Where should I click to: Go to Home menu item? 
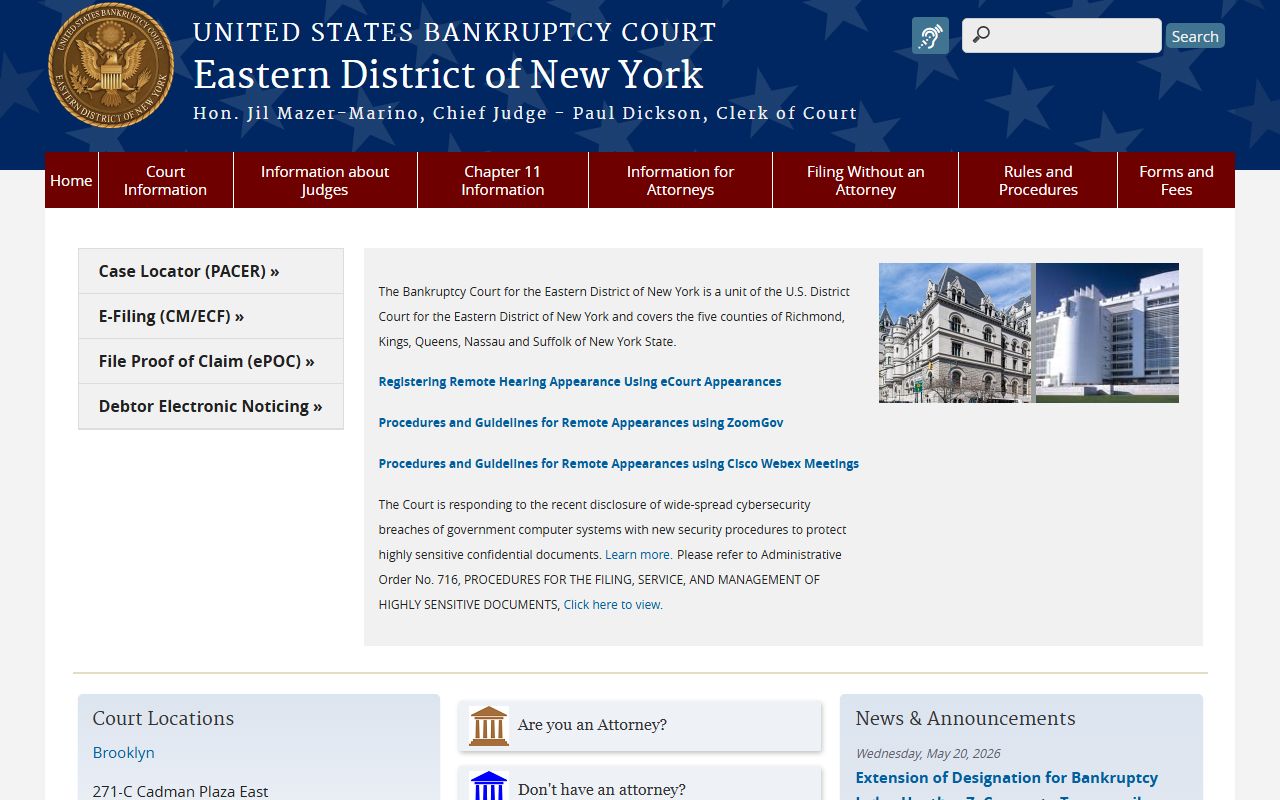[71, 180]
